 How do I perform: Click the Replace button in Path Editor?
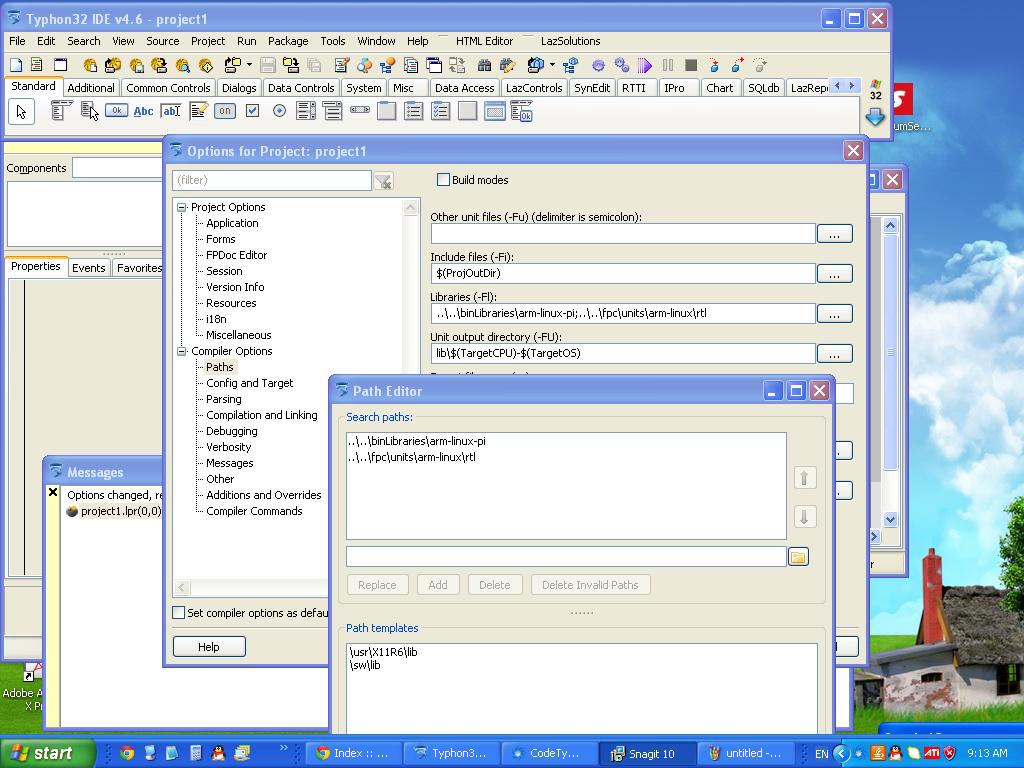point(377,584)
